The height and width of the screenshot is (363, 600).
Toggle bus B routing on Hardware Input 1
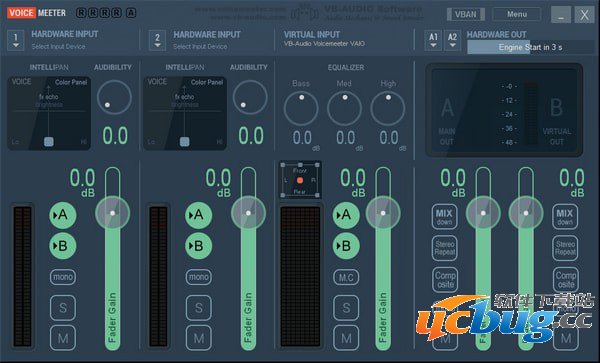(x=63, y=246)
